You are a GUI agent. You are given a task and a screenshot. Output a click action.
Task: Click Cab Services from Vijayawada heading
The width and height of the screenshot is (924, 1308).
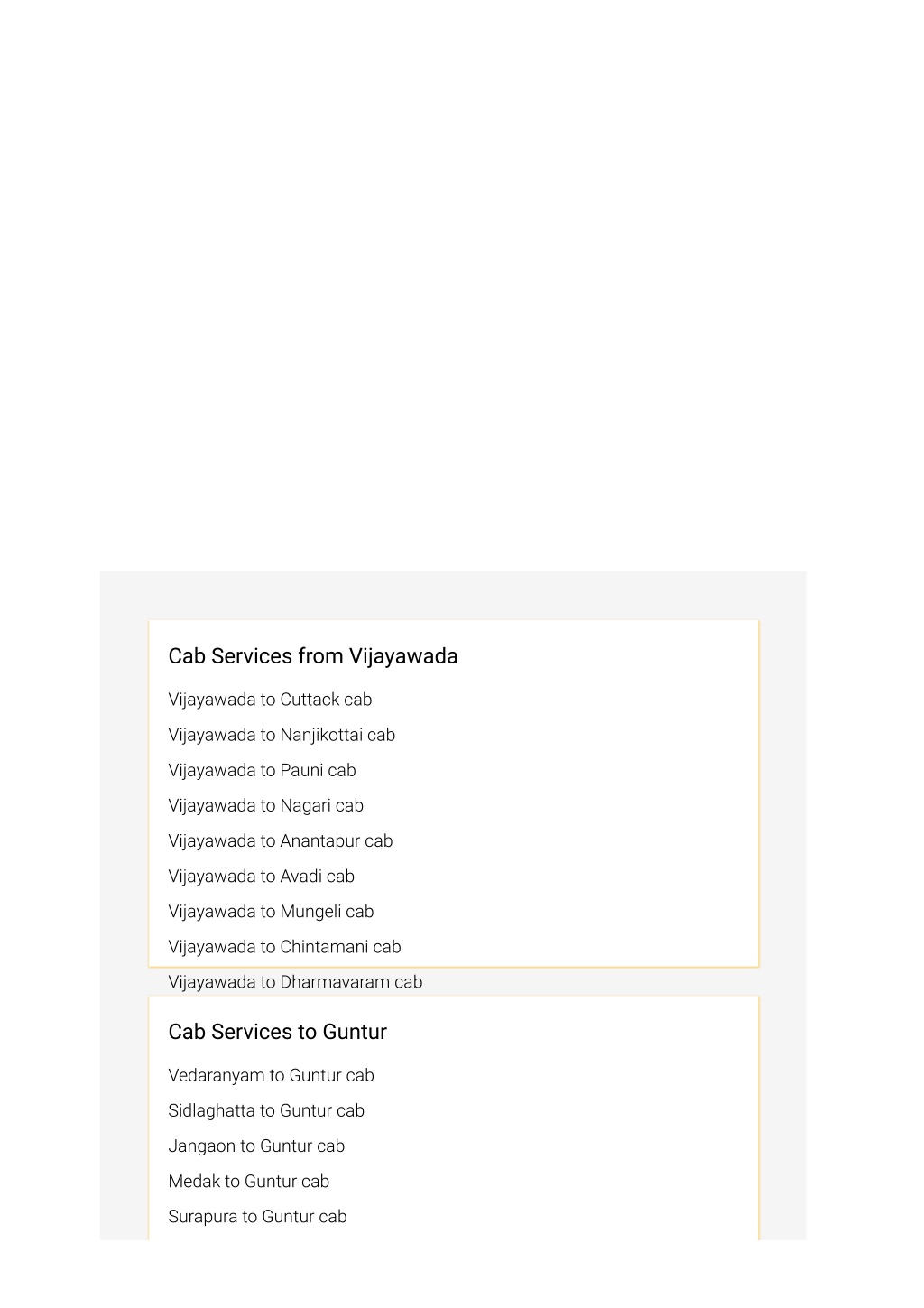[312, 656]
